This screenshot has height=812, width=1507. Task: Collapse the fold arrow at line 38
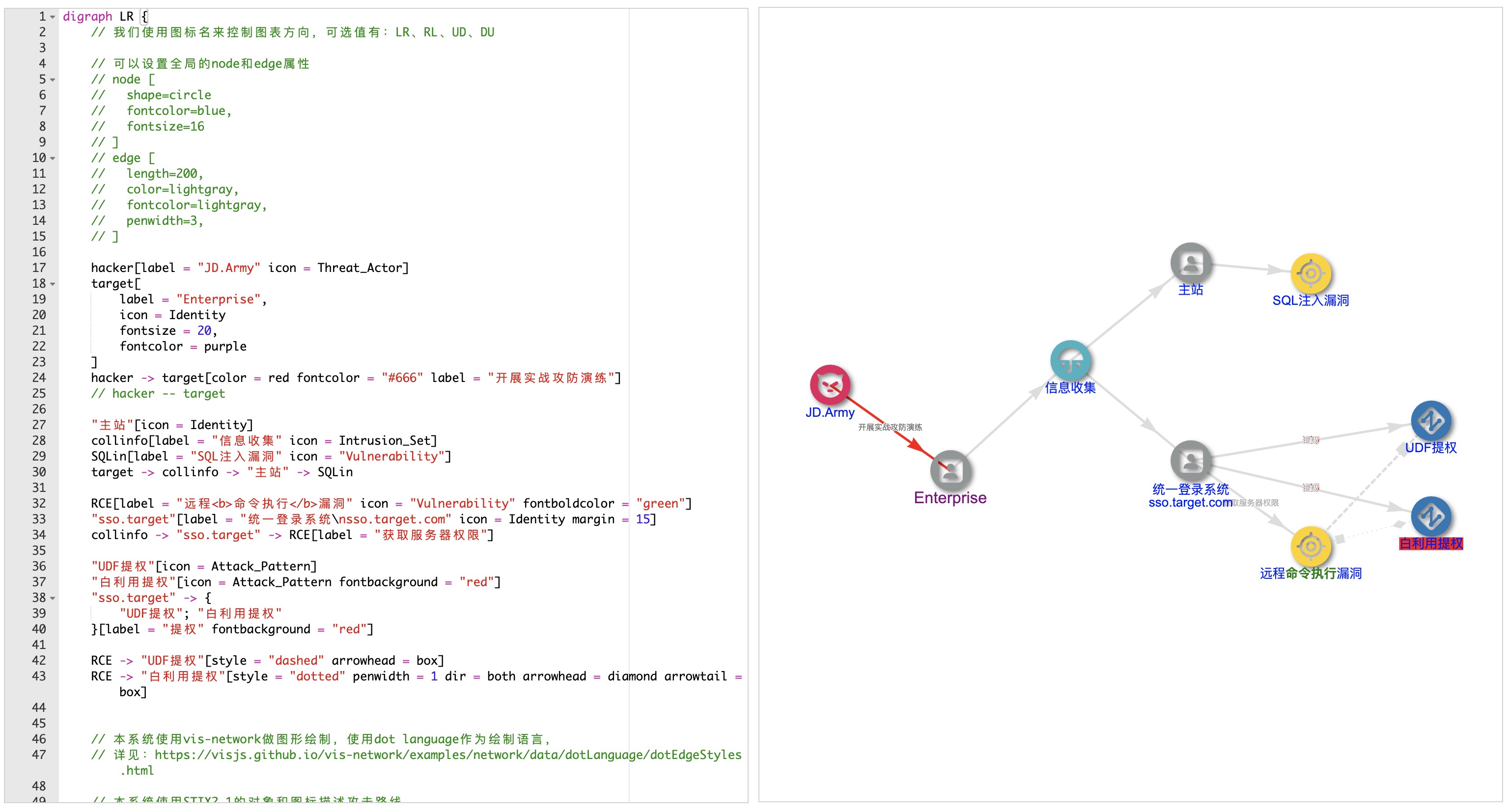tap(53, 598)
